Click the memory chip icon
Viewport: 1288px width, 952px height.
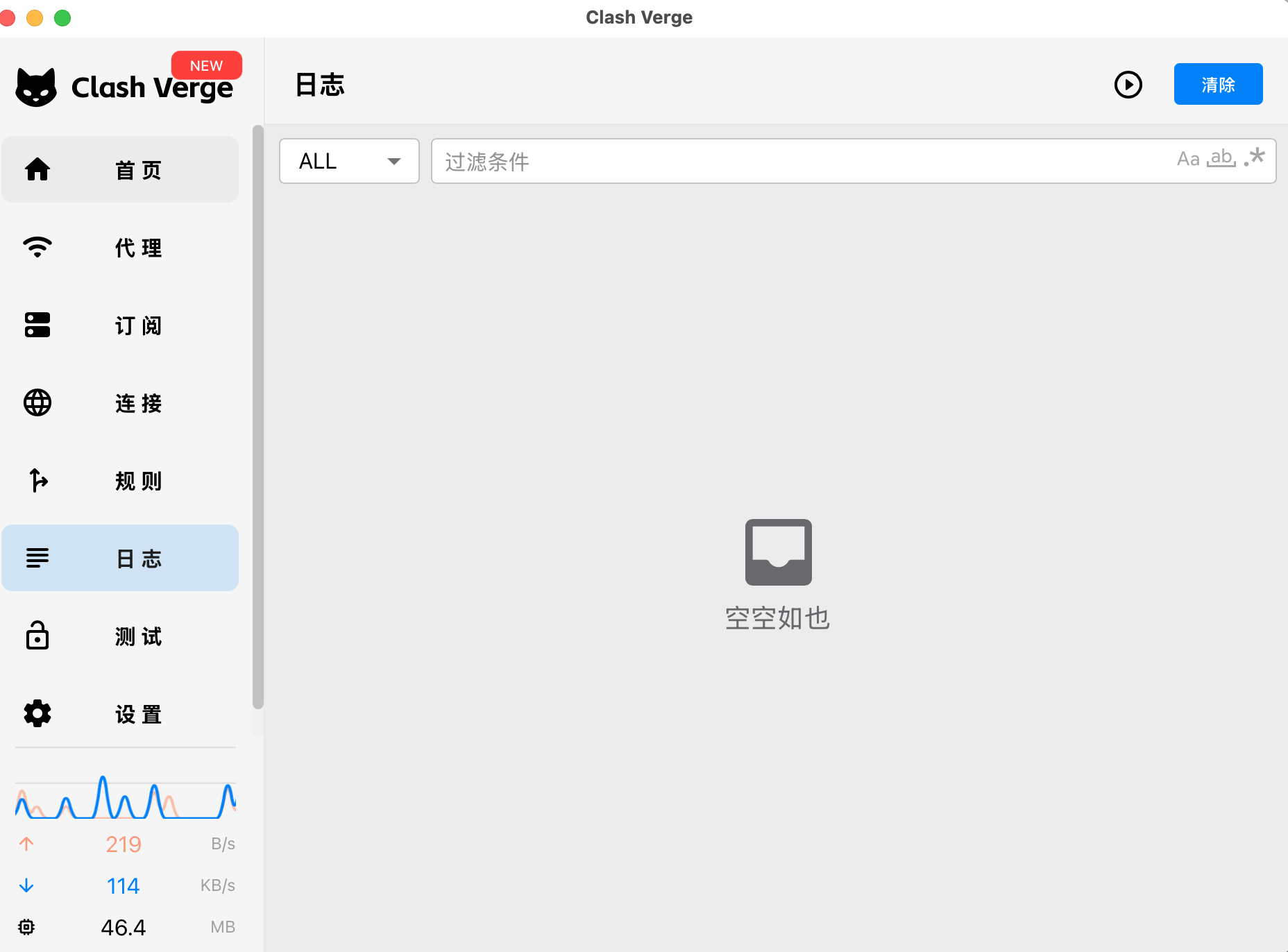click(x=26, y=927)
